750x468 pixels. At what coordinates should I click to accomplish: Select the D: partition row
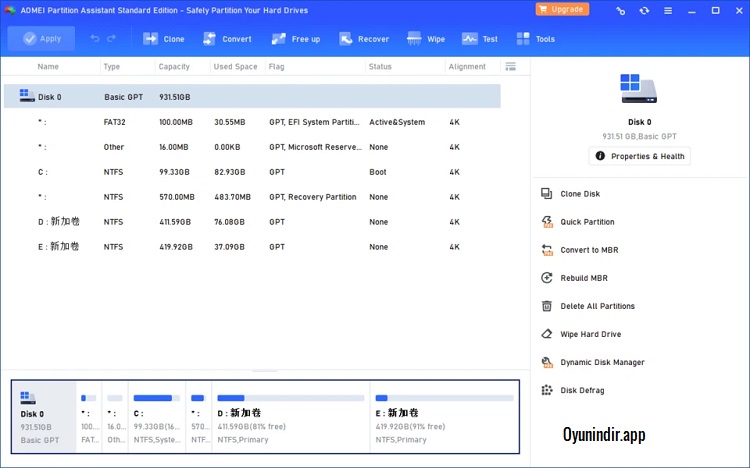click(252, 222)
